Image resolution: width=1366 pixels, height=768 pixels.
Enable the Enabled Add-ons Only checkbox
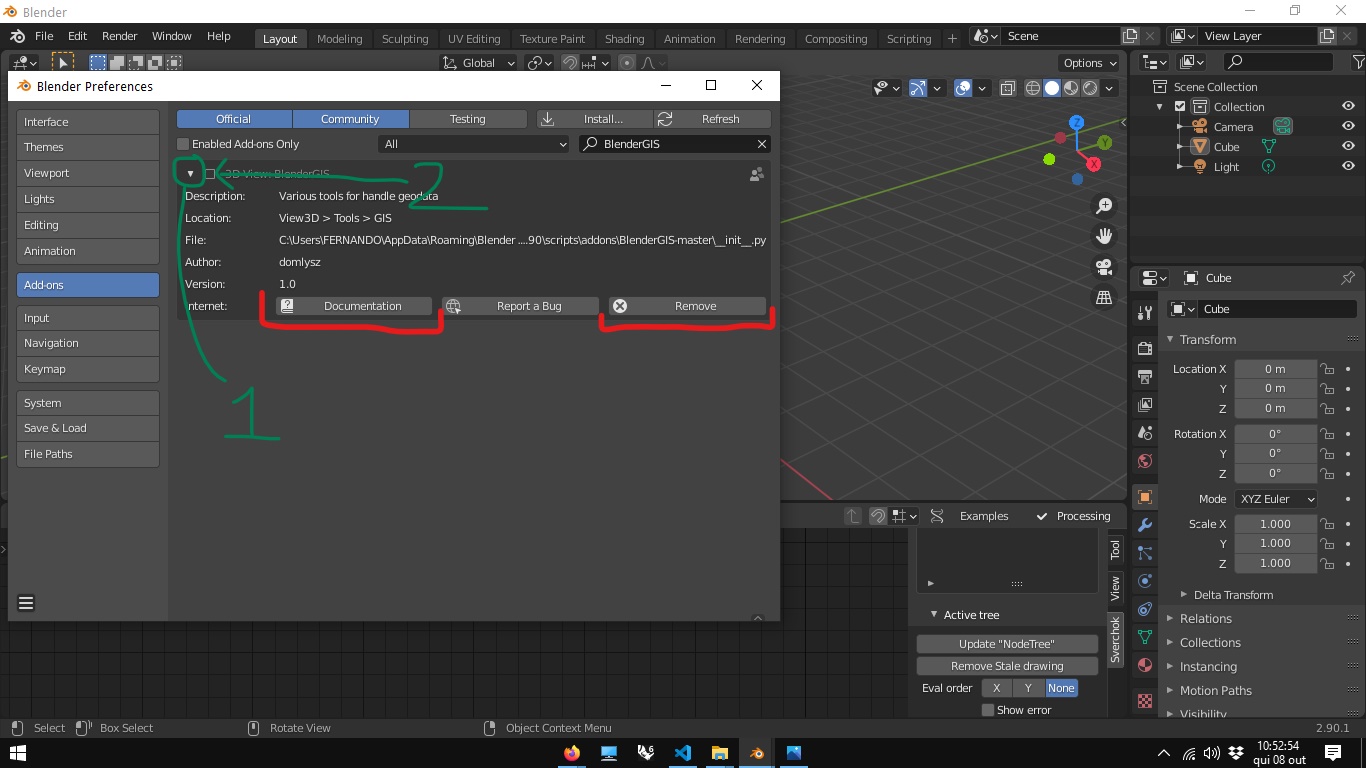point(183,144)
